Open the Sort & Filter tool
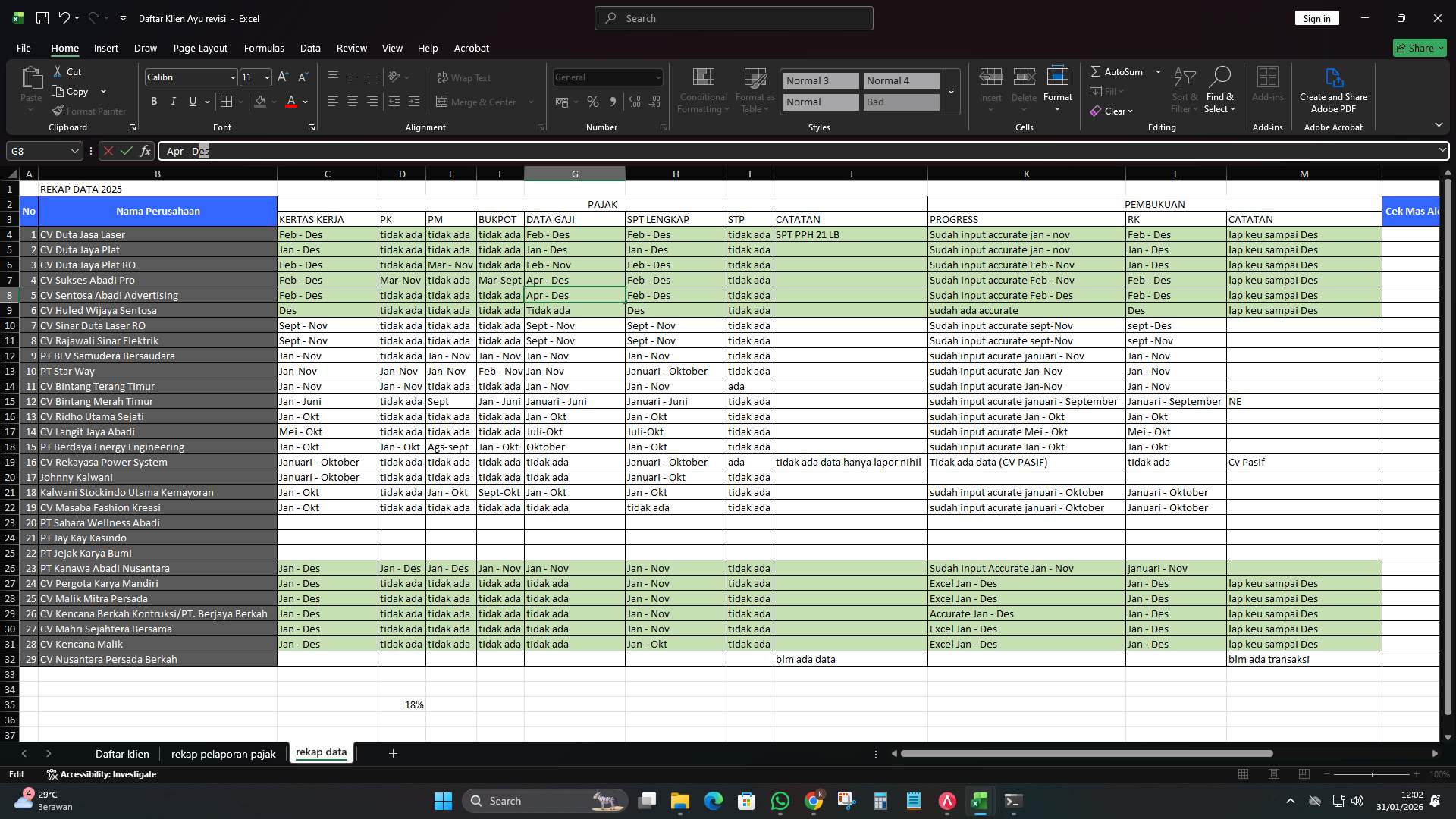The height and width of the screenshot is (819, 1456). pyautogui.click(x=1185, y=89)
